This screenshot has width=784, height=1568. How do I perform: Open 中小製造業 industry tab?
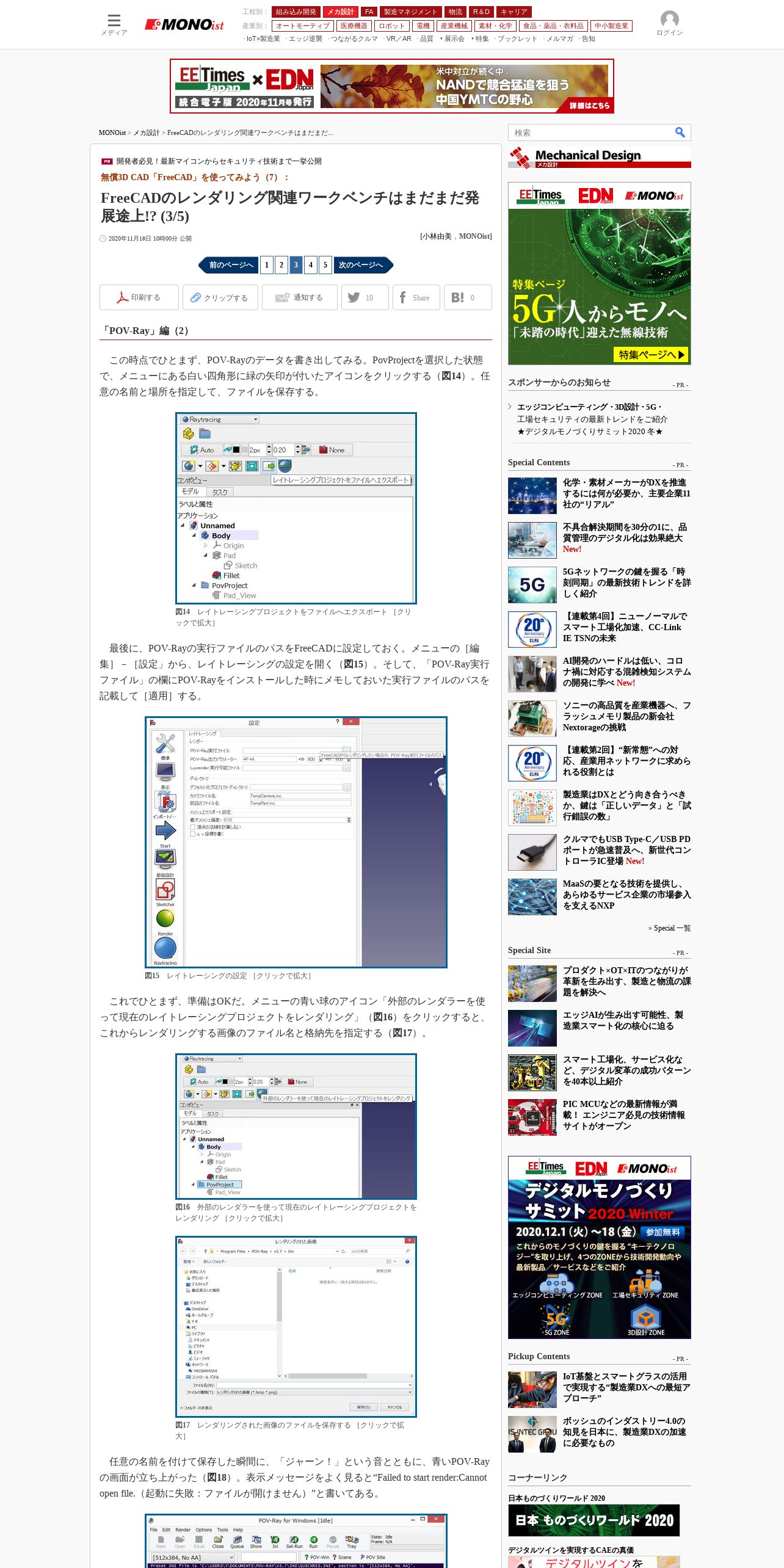611,26
